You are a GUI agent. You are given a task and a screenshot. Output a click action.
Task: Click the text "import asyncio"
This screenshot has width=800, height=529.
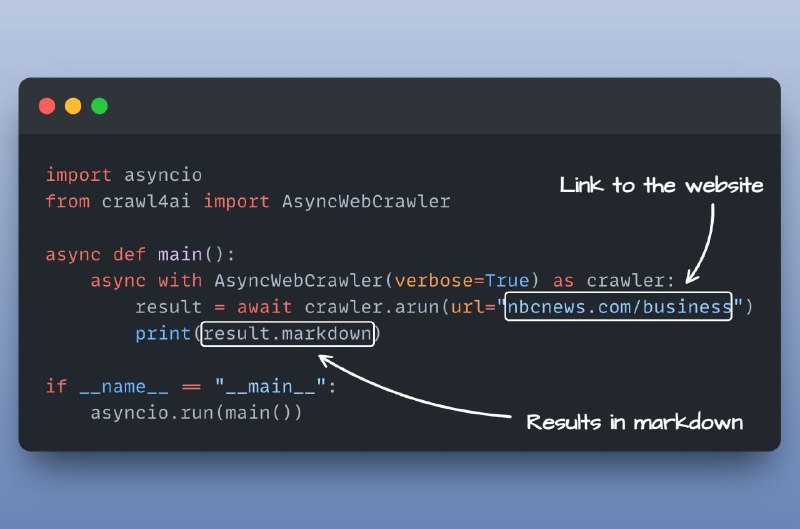pos(124,175)
